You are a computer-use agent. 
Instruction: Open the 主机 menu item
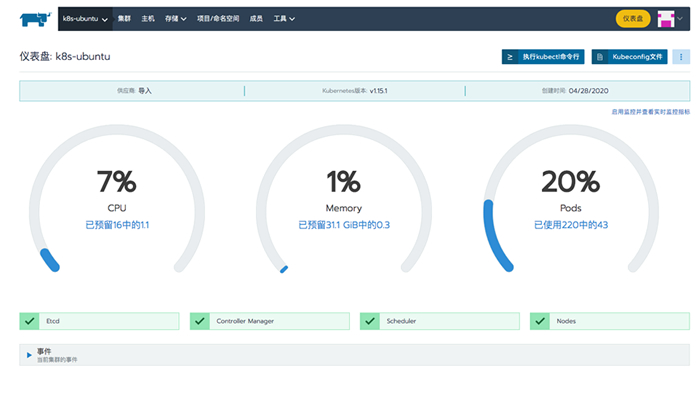(148, 19)
